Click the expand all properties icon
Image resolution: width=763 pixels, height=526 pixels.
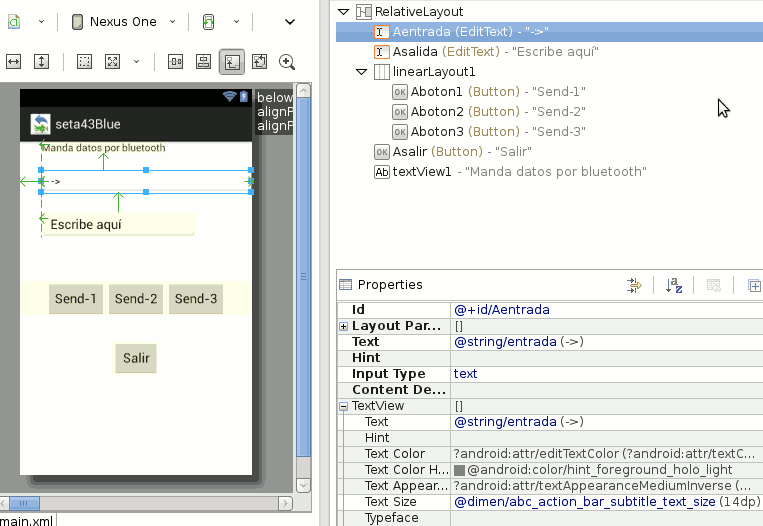pos(754,285)
